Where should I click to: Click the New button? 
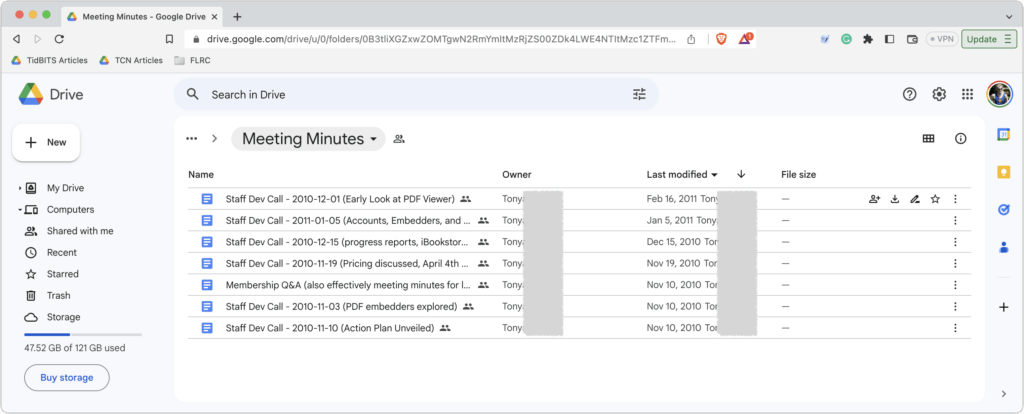click(x=46, y=142)
